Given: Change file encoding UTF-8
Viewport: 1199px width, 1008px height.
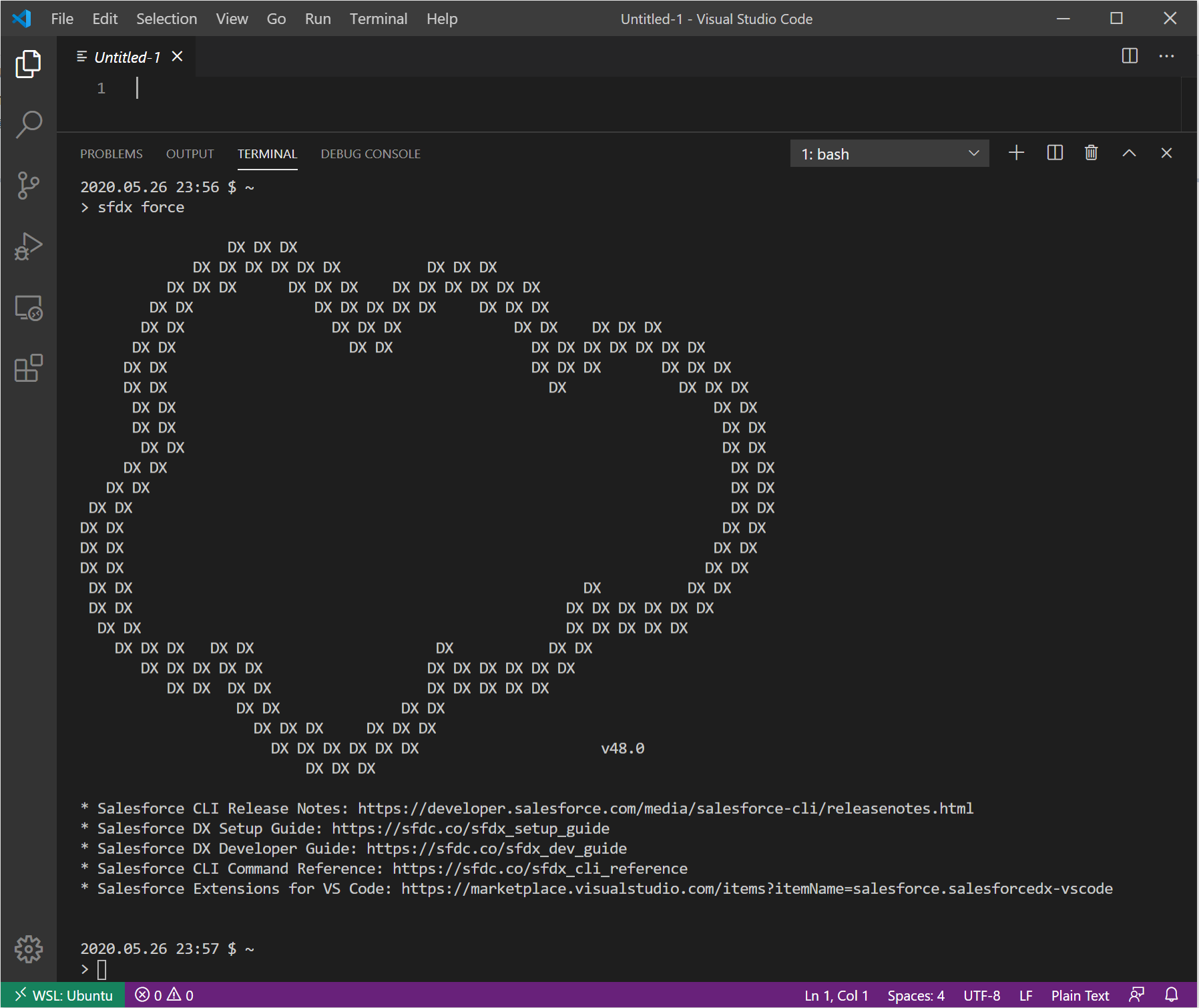Looking at the screenshot, I should 982,995.
